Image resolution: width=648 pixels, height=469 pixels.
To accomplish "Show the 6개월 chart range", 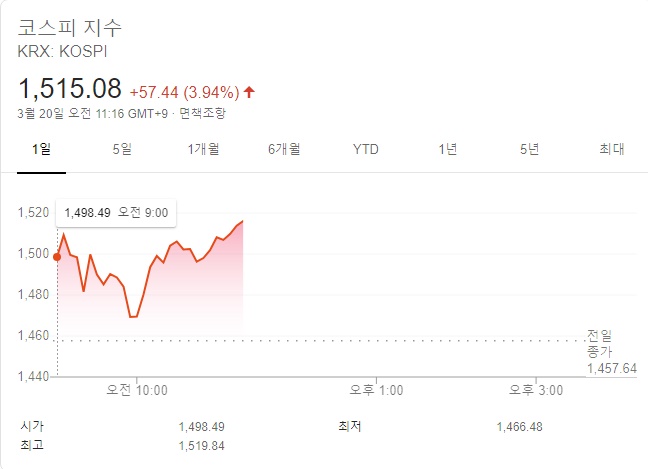I will 284,149.
